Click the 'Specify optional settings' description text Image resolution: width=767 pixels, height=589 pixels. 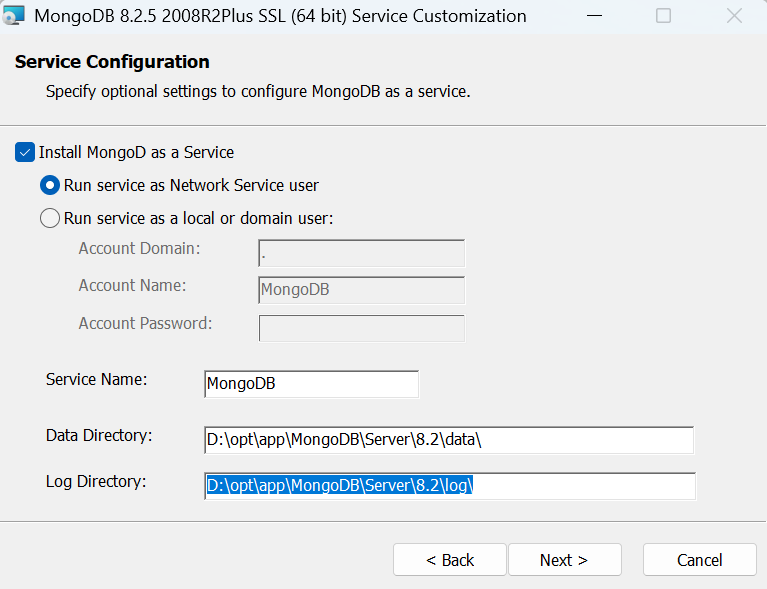258,91
